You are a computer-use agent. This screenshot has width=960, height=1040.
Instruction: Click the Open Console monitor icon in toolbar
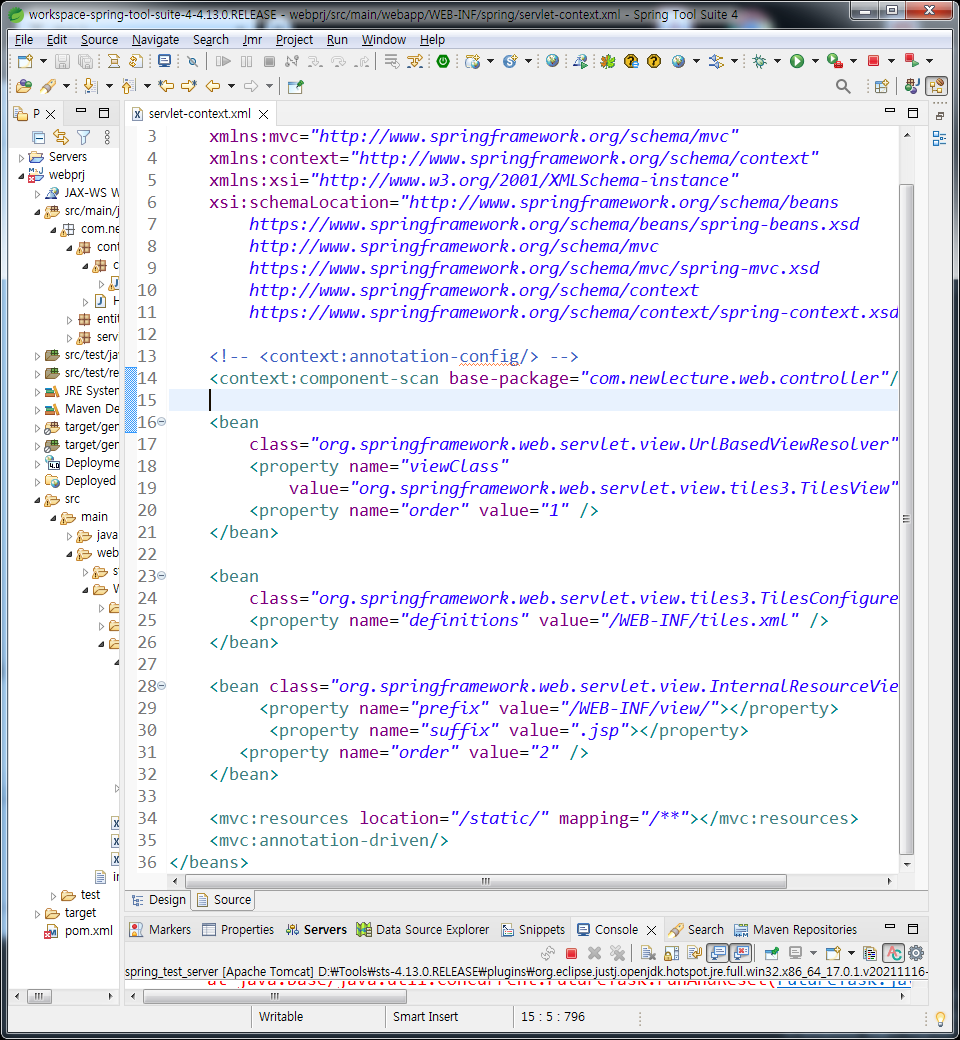pyautogui.click(x=164, y=62)
